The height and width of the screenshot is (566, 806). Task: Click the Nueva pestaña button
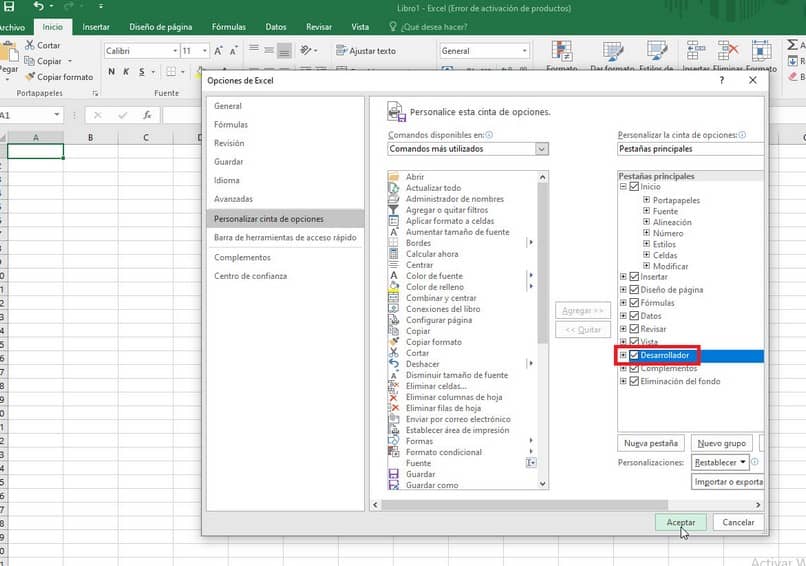pyautogui.click(x=651, y=443)
